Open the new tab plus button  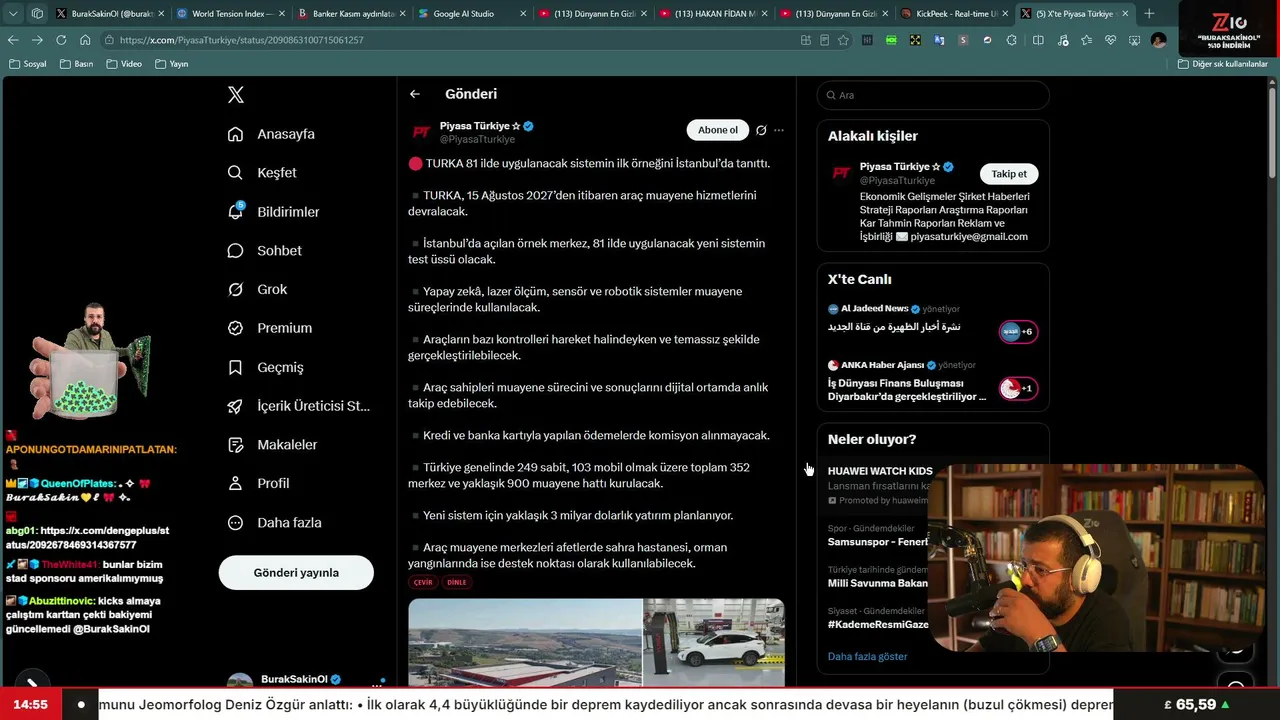[1149, 14]
